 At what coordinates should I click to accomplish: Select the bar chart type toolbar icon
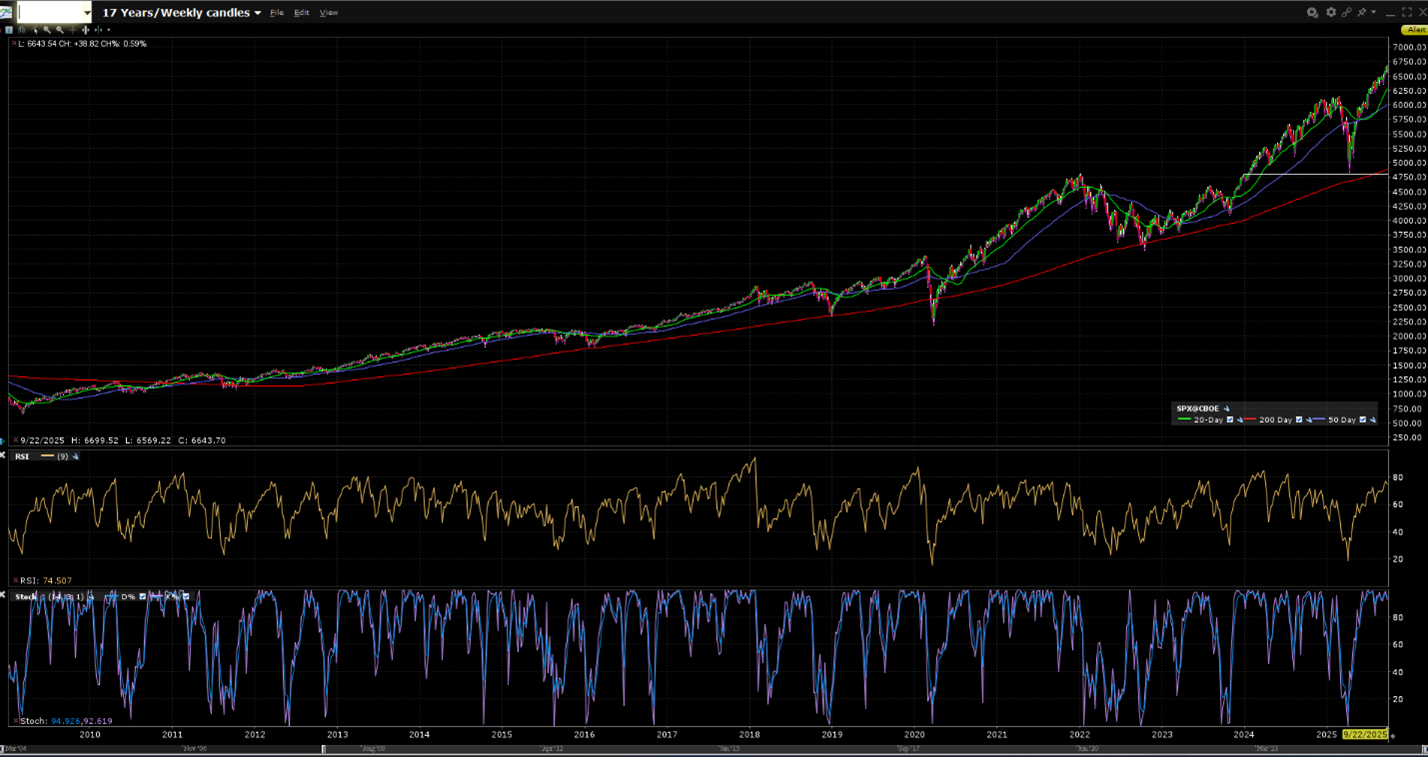tap(22, 30)
